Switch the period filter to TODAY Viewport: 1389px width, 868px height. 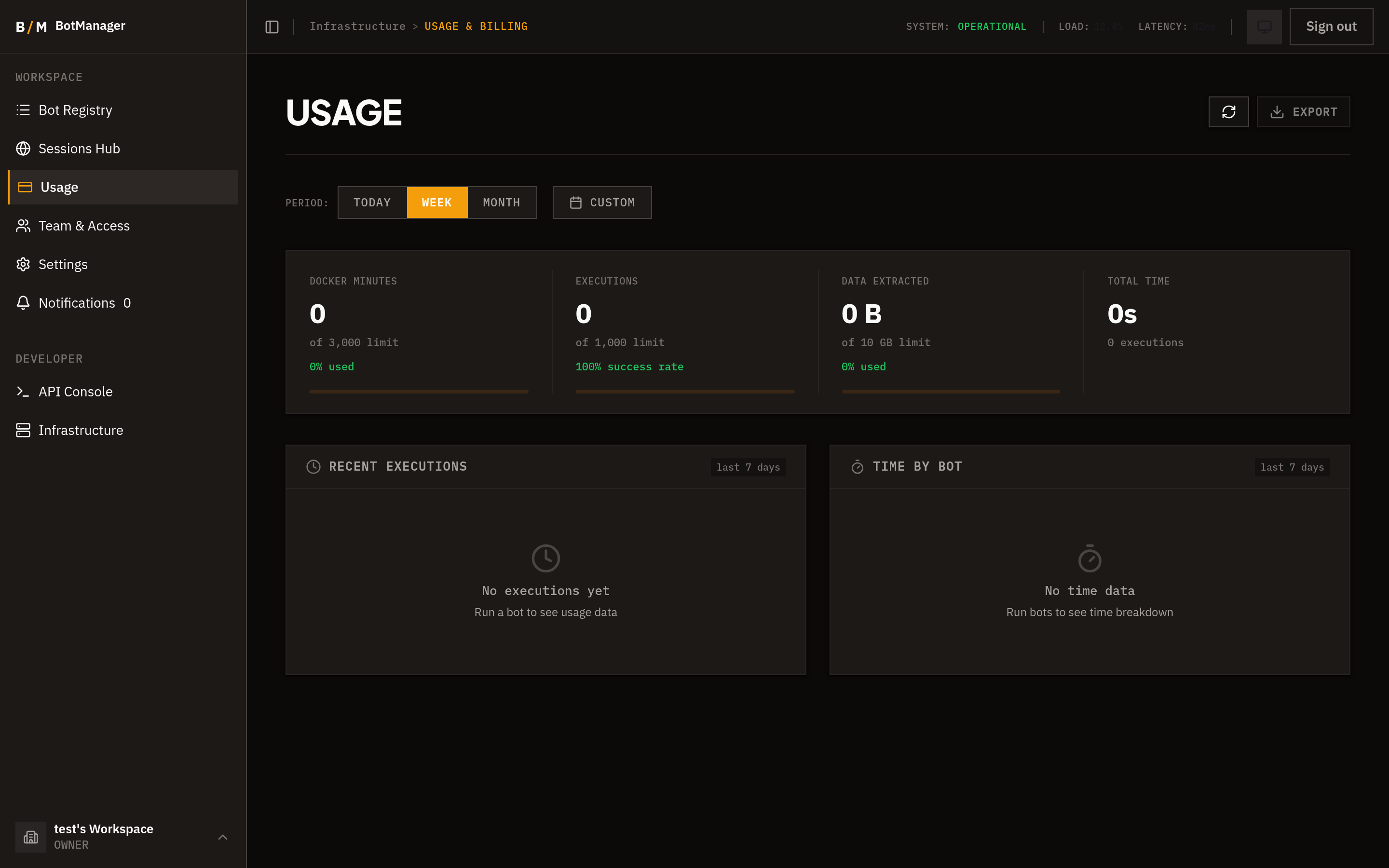pos(372,202)
